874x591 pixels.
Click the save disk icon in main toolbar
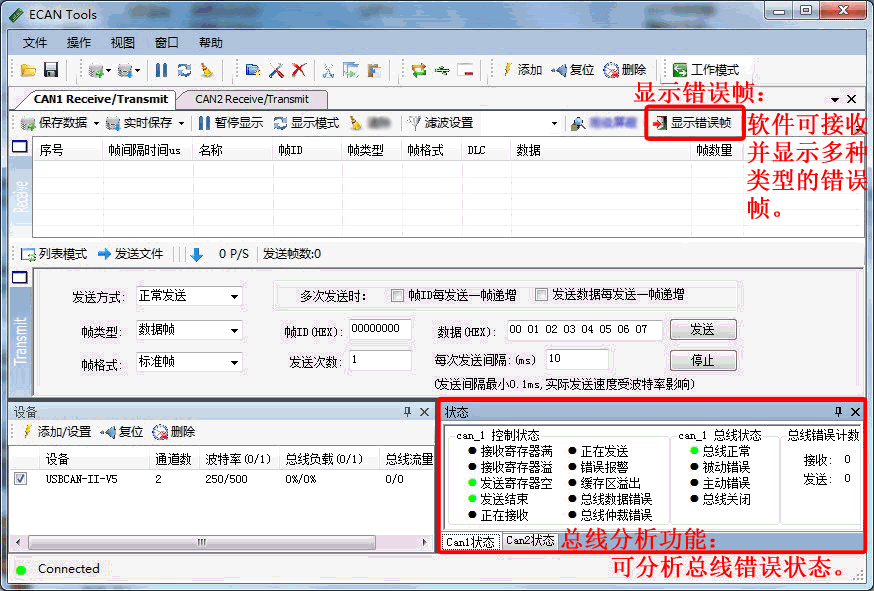pyautogui.click(x=50, y=70)
